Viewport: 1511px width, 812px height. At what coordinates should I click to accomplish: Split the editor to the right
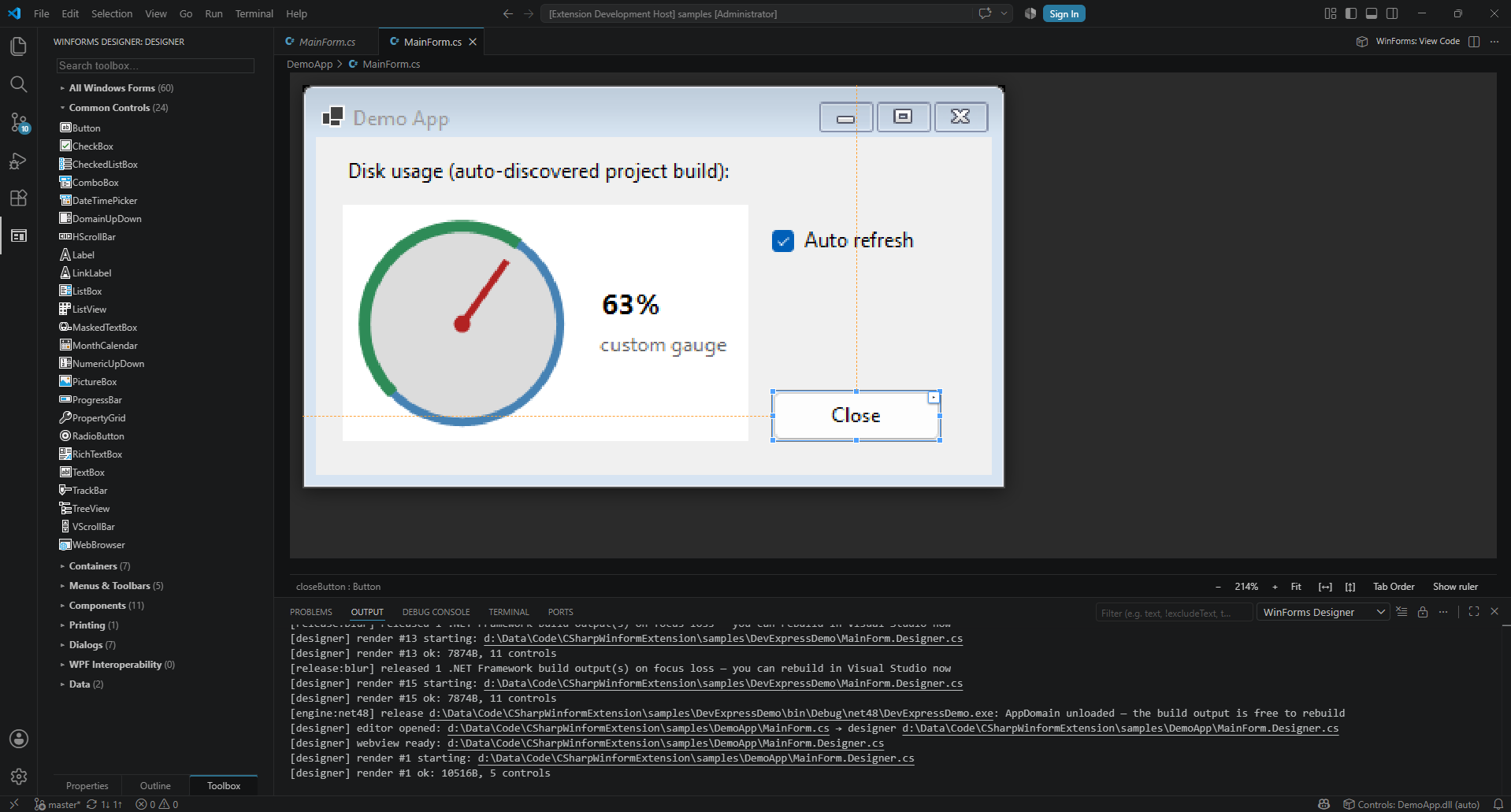click(x=1474, y=42)
